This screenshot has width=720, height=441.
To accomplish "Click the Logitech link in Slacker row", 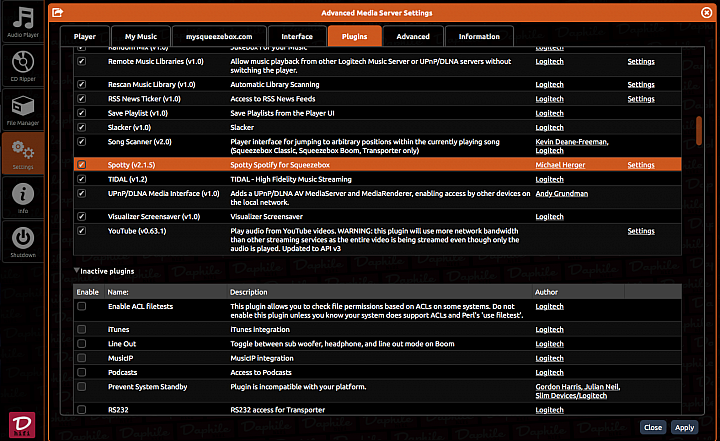I will pos(549,127).
